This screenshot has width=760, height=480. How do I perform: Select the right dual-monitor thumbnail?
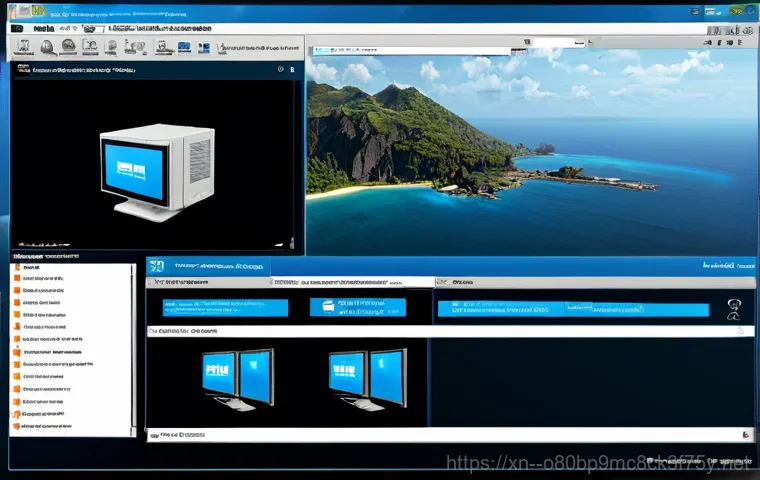click(x=368, y=380)
